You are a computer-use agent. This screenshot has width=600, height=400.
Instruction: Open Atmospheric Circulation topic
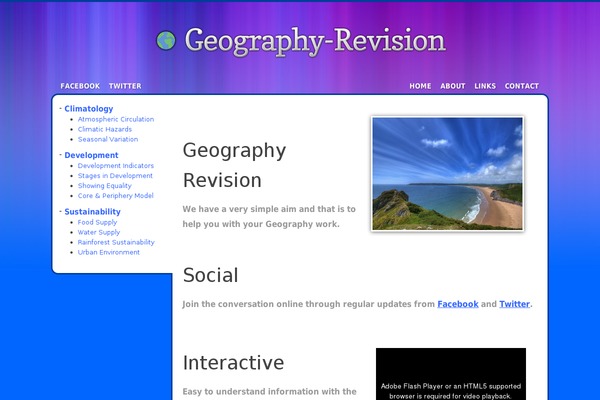(x=116, y=119)
